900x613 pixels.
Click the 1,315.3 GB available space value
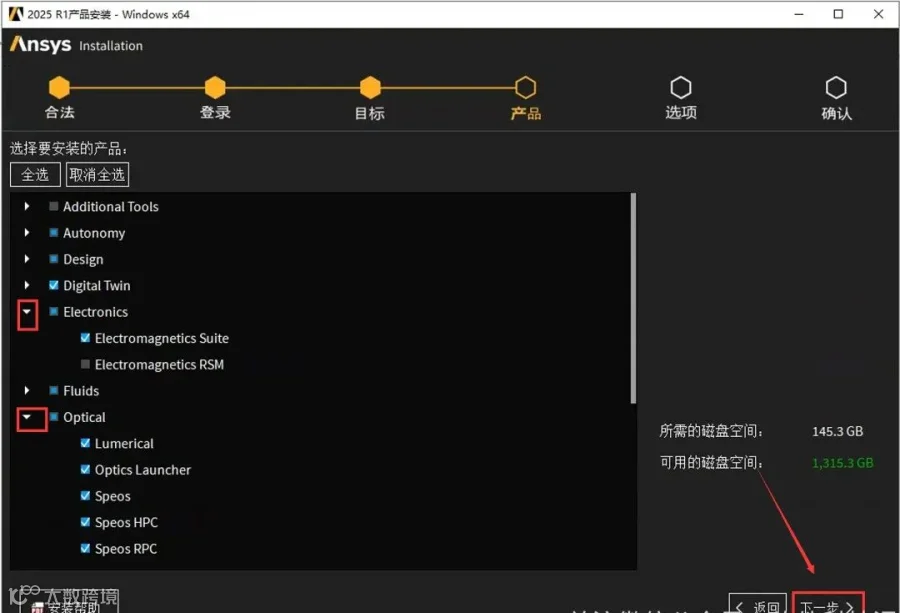point(843,463)
